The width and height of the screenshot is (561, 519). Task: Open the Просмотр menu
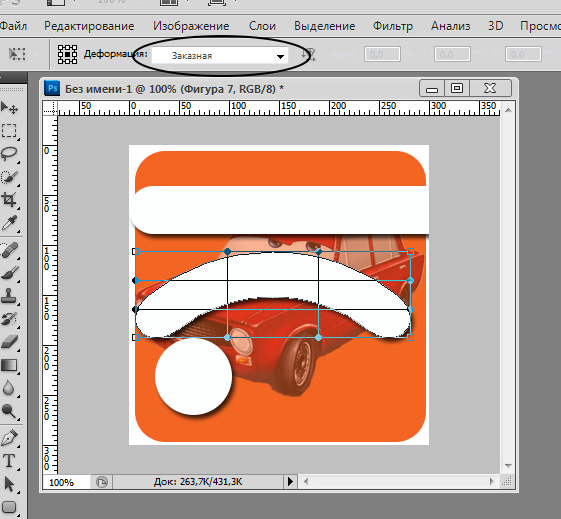pyautogui.click(x=540, y=26)
